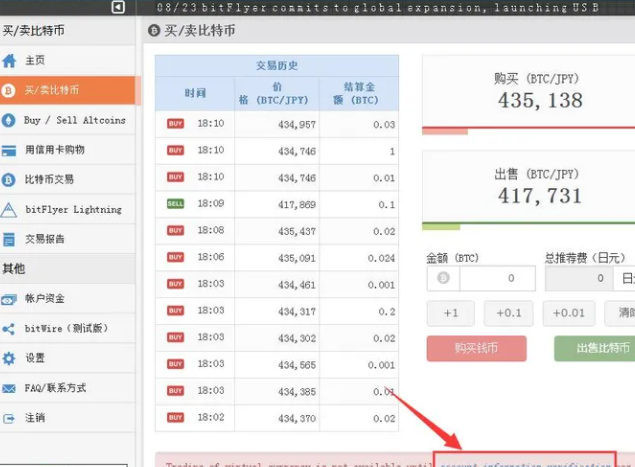The image size is (635, 467).
Task: Collapse the sidebar with the top arrow
Action: click(118, 8)
